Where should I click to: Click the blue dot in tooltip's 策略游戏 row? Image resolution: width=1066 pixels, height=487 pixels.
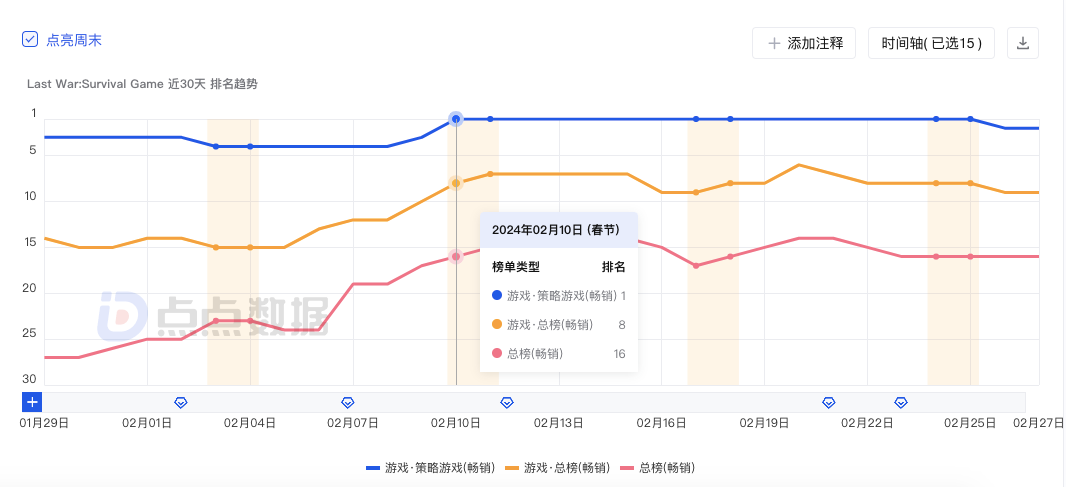coord(497,295)
